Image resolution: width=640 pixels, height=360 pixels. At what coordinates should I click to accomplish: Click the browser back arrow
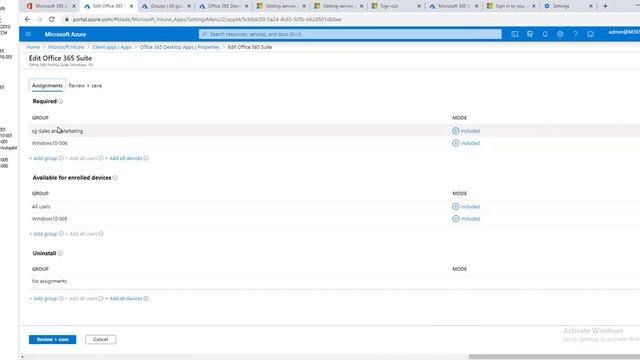tap(27, 19)
